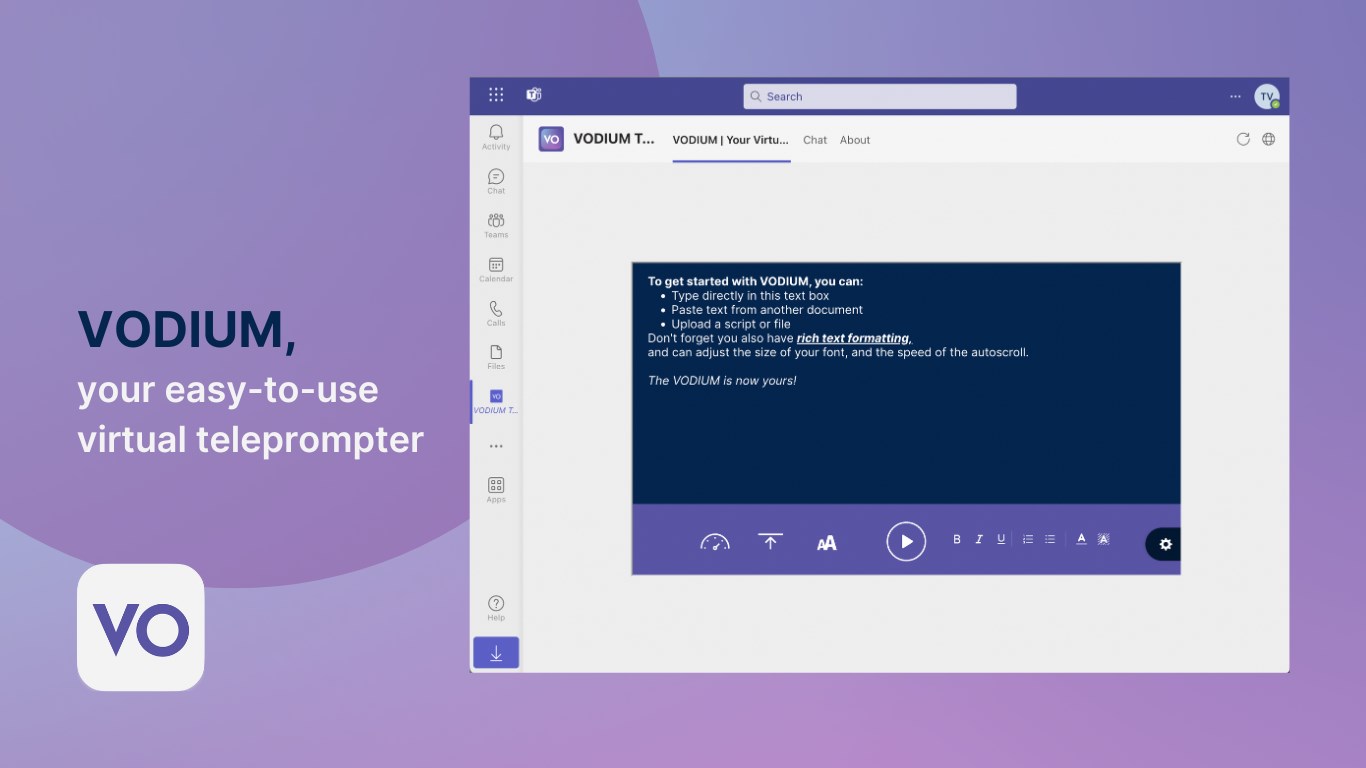The height and width of the screenshot is (768, 1366).
Task: Open Help in the sidebar
Action: coord(496,608)
